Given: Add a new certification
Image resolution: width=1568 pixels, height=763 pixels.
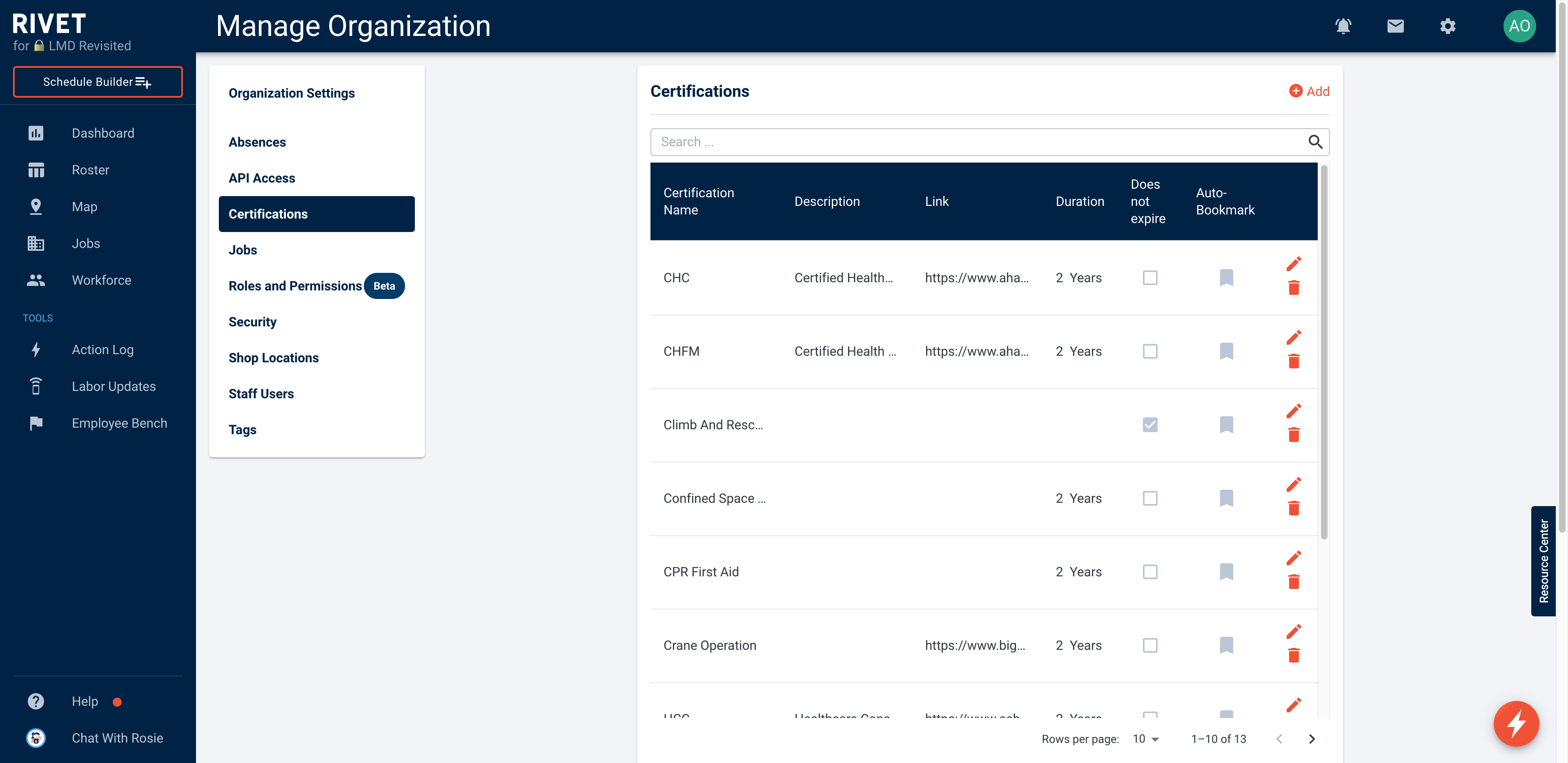Looking at the screenshot, I should [1309, 91].
